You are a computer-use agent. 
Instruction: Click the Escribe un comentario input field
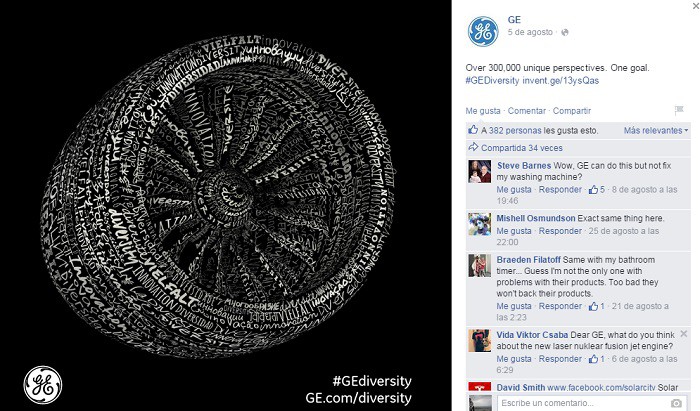[584, 403]
